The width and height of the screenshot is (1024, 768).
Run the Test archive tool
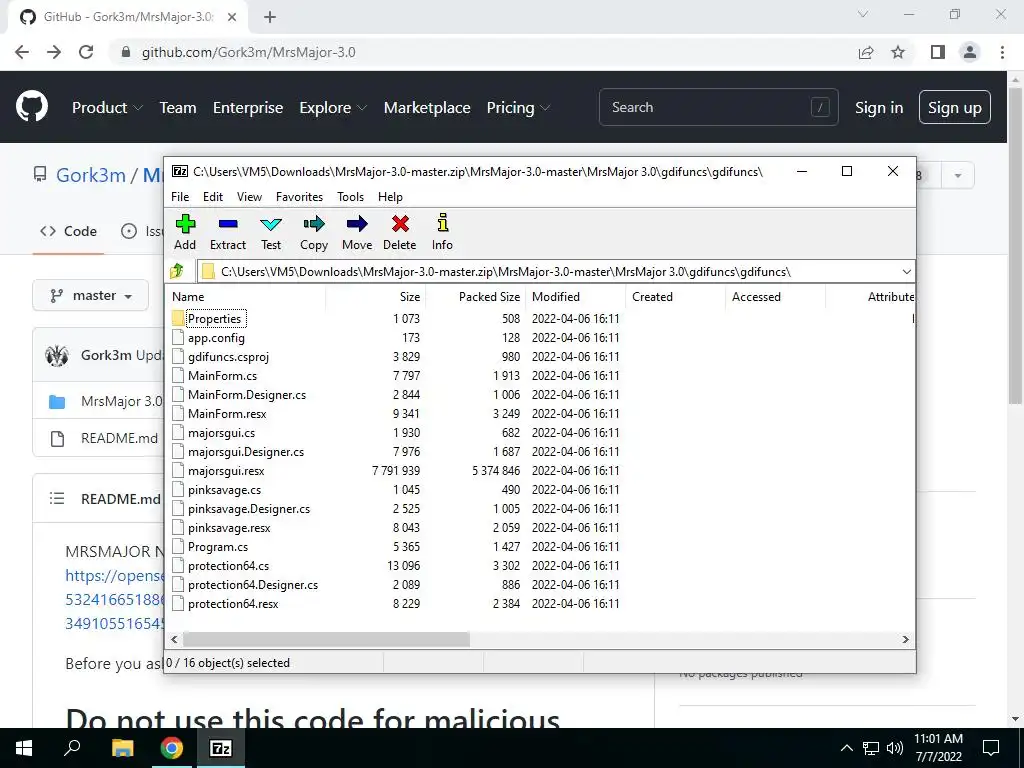(x=271, y=232)
